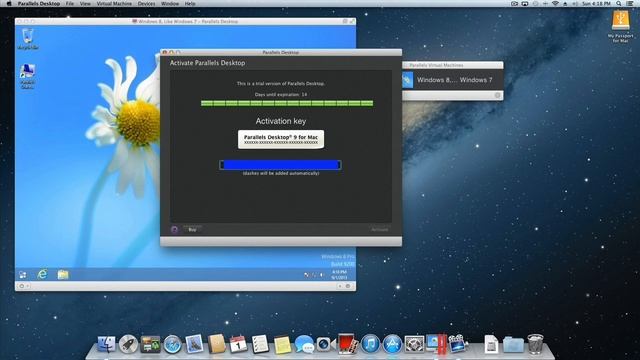Open Photo Booth in the Dock
640x360 pixels.
click(348, 344)
